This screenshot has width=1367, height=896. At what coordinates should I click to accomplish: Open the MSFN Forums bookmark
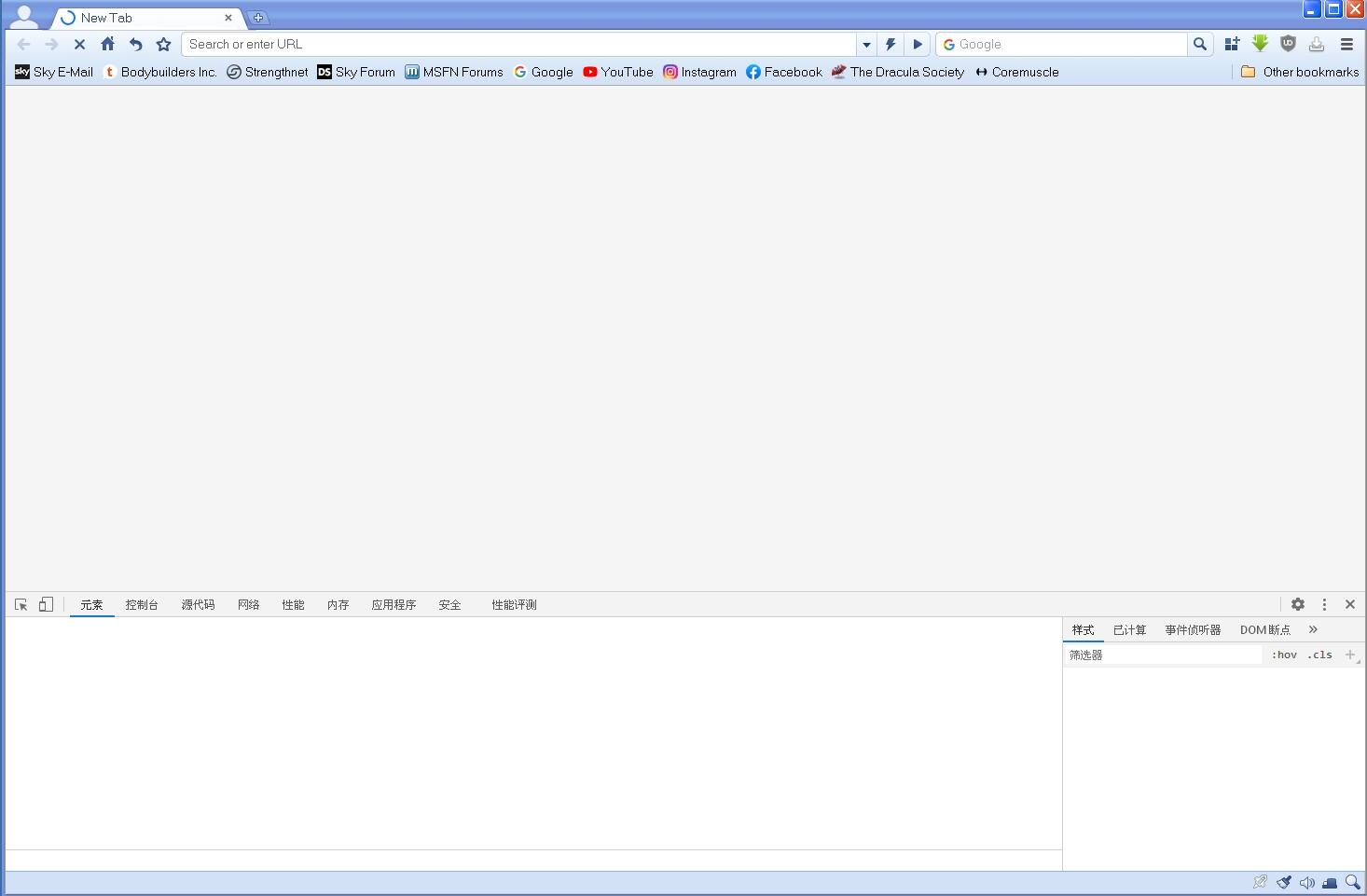coord(454,72)
